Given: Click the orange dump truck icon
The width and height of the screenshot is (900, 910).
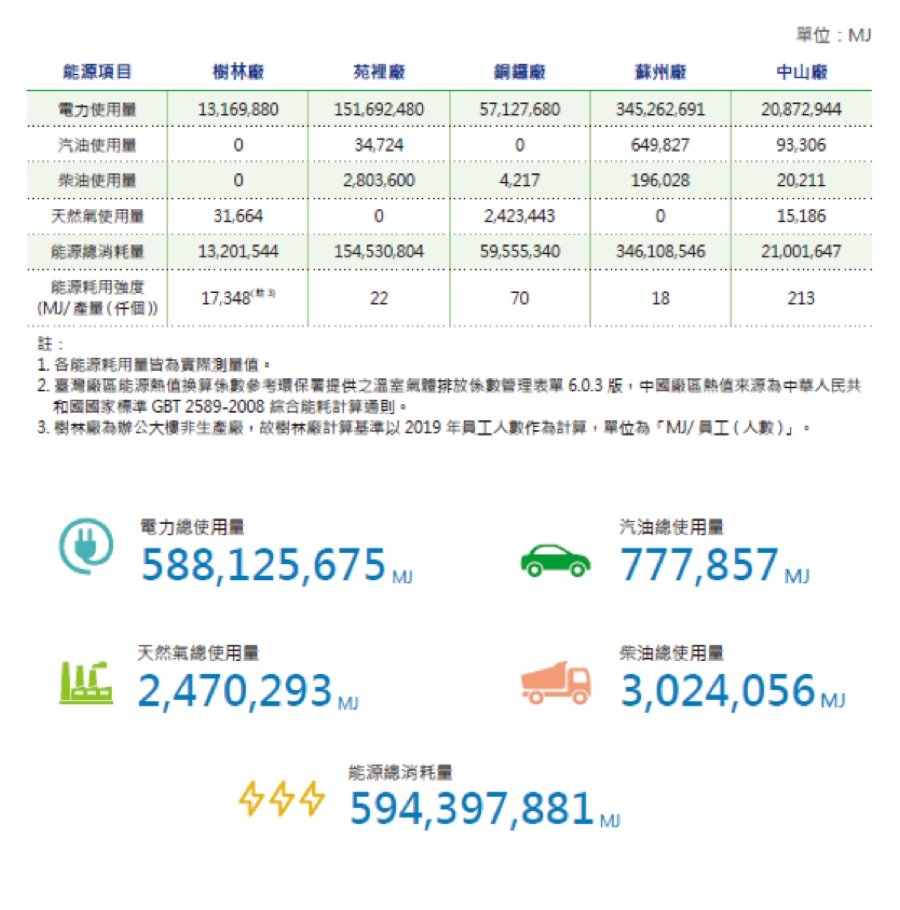Looking at the screenshot, I should pos(555,684).
